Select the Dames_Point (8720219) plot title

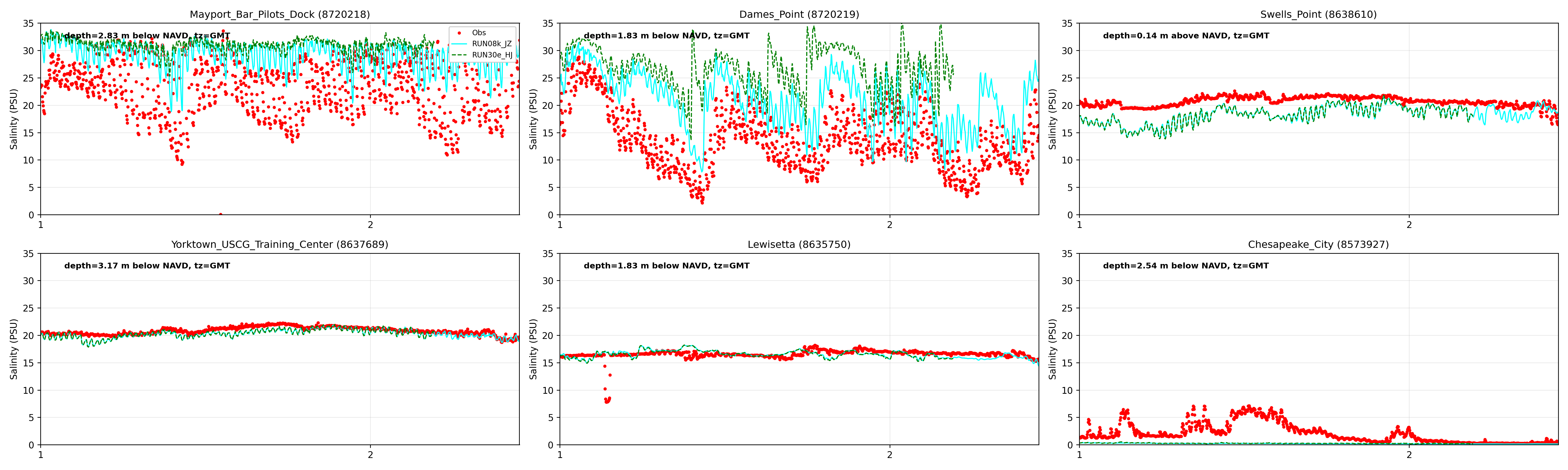point(799,14)
